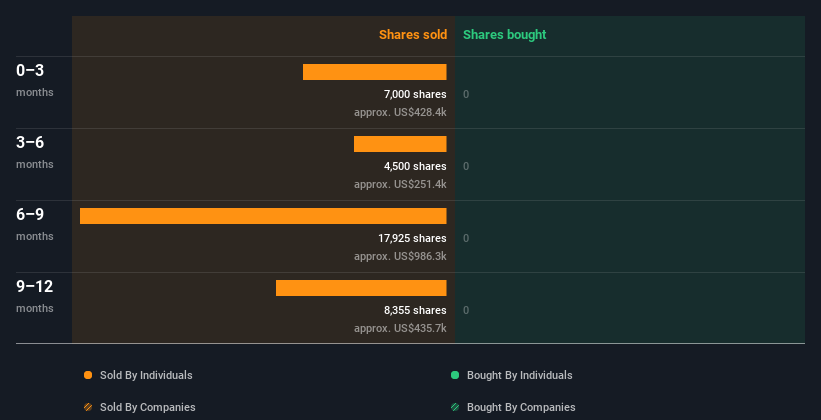The height and width of the screenshot is (420, 821).
Task: Select the 3–6 months orange bar
Action: click(400, 144)
